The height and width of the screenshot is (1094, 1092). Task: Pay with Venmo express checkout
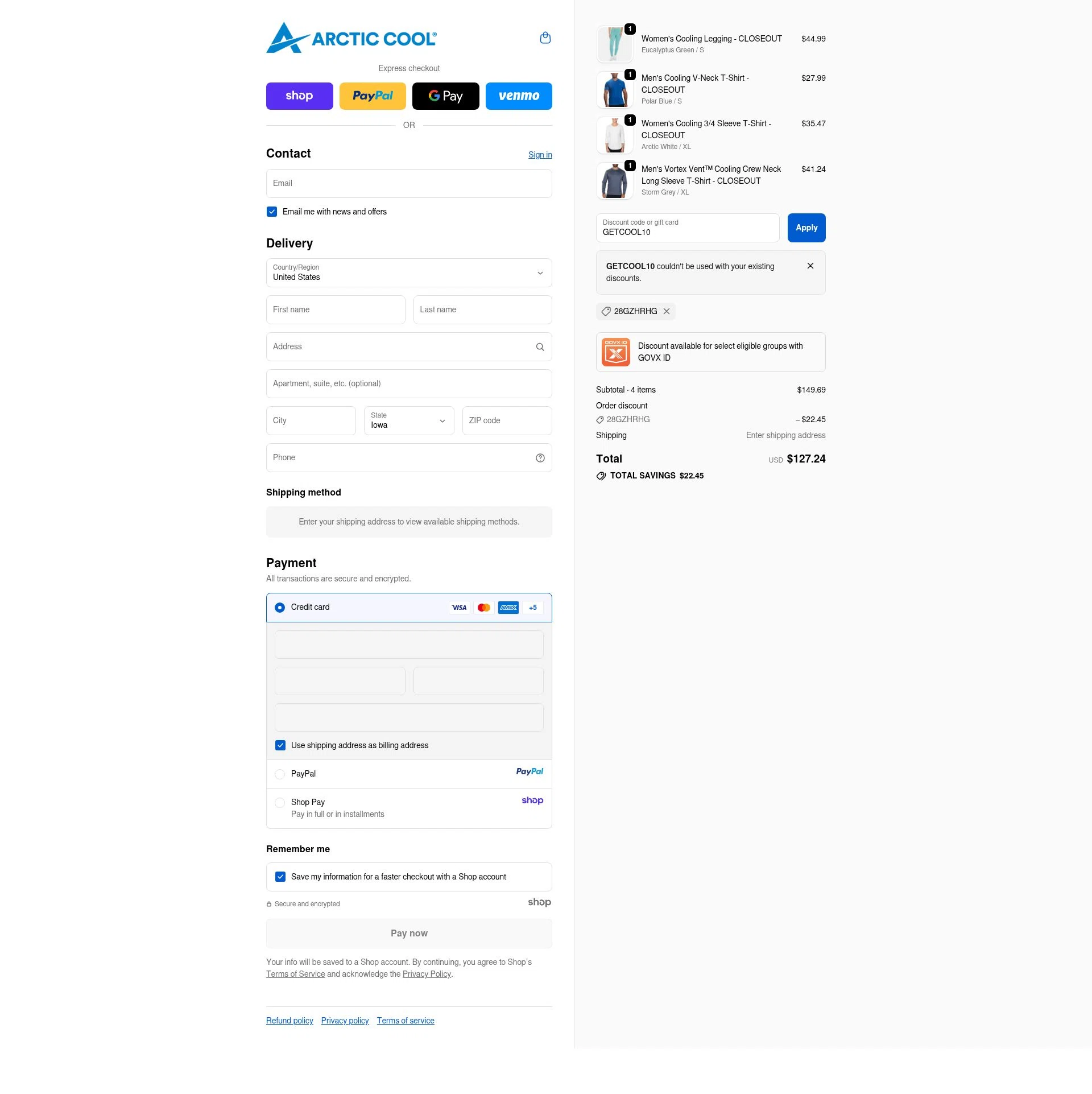point(519,96)
